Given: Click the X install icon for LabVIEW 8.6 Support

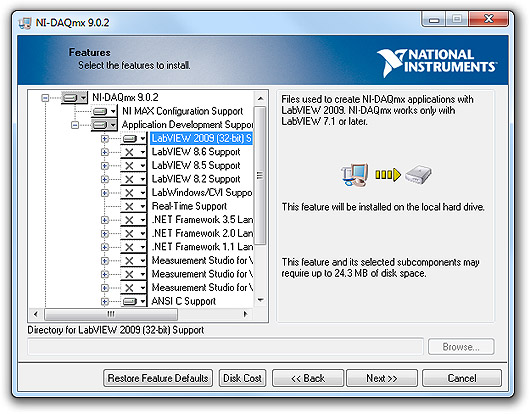Looking at the screenshot, I should (129, 152).
